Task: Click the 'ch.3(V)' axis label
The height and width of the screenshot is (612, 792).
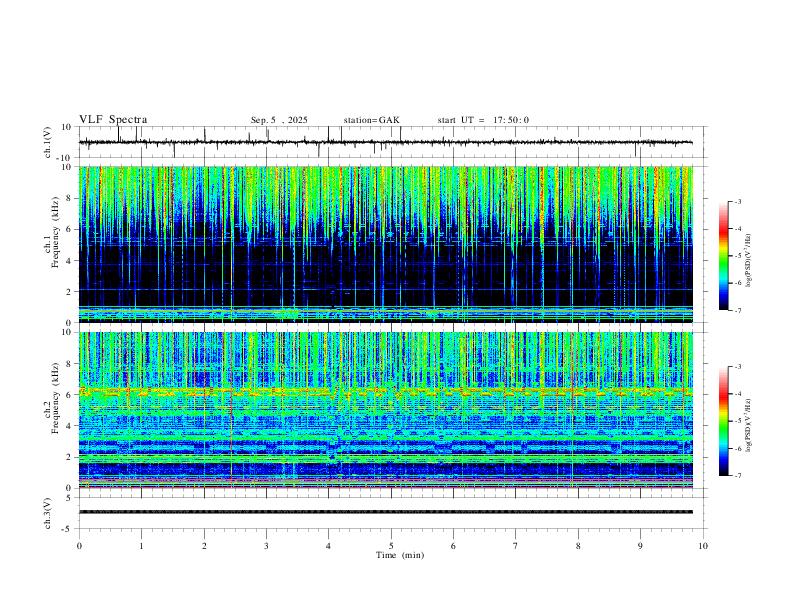Action: pos(48,513)
